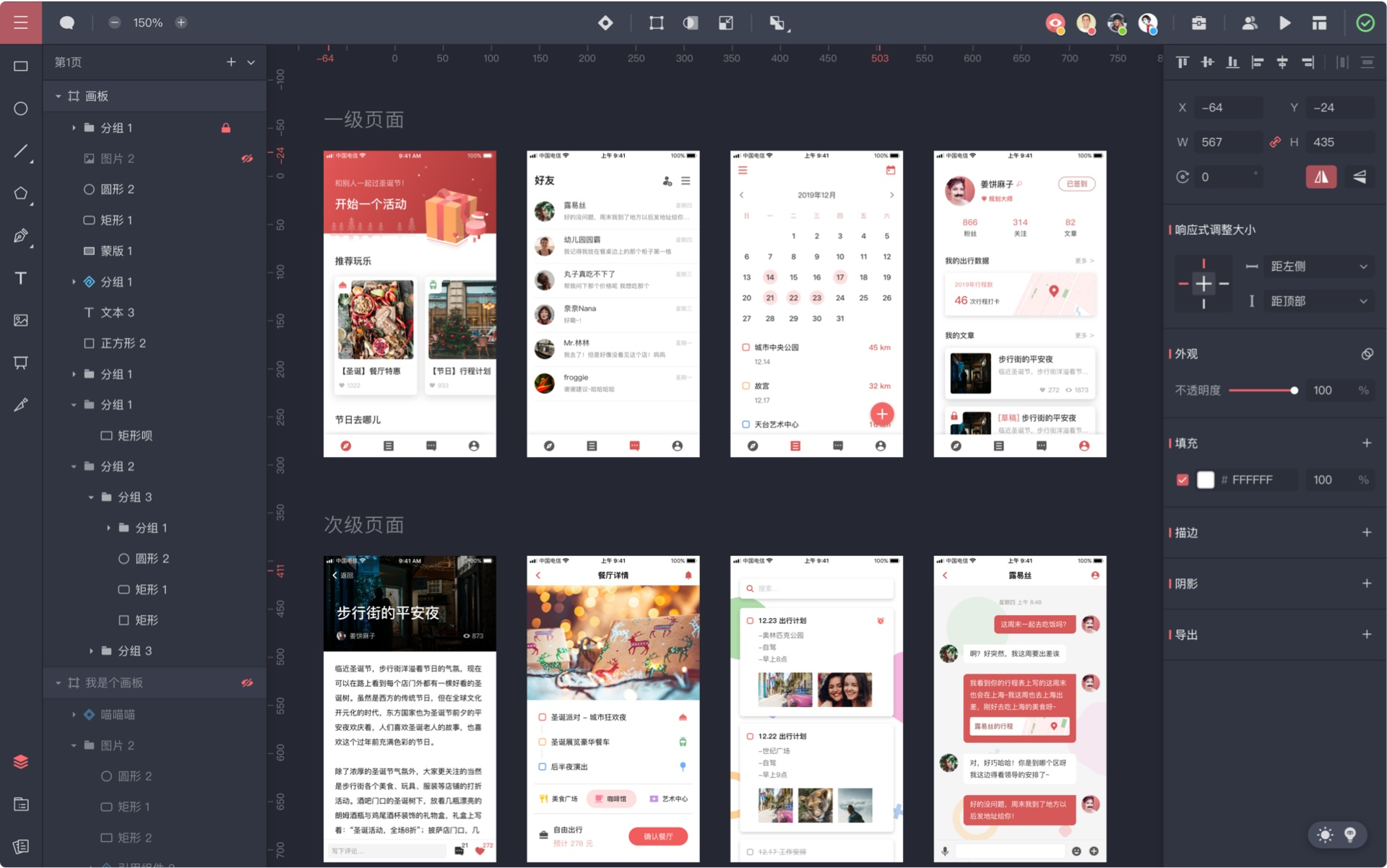The height and width of the screenshot is (868, 1387).
Task: Open the 第1页 page list chevron
Action: click(x=251, y=62)
